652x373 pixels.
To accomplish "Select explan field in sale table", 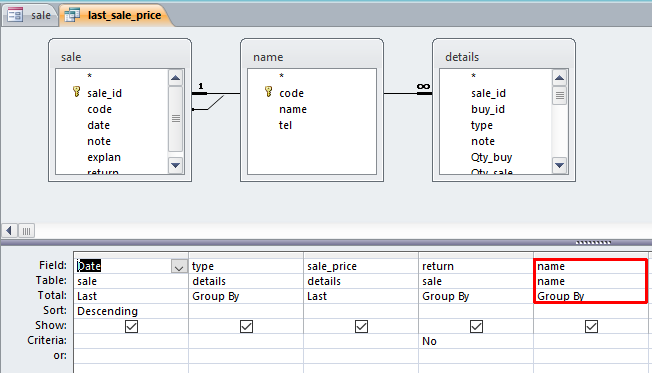I will [104, 158].
